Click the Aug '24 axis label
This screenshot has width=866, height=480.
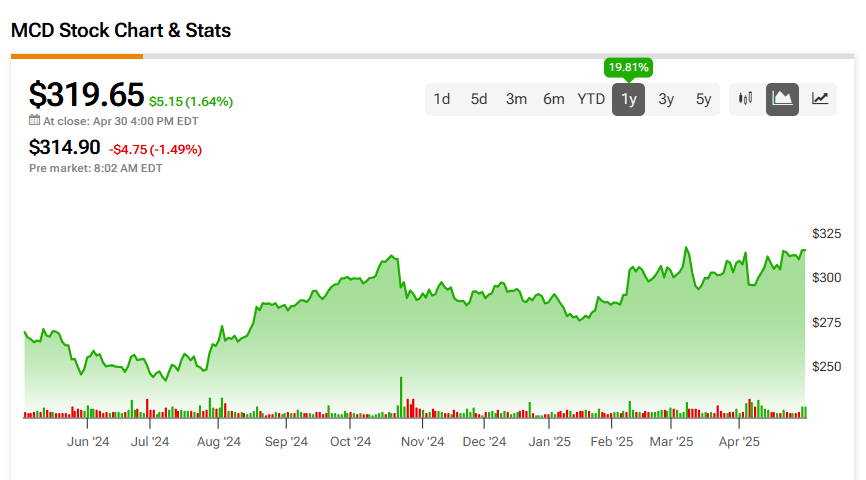point(219,442)
